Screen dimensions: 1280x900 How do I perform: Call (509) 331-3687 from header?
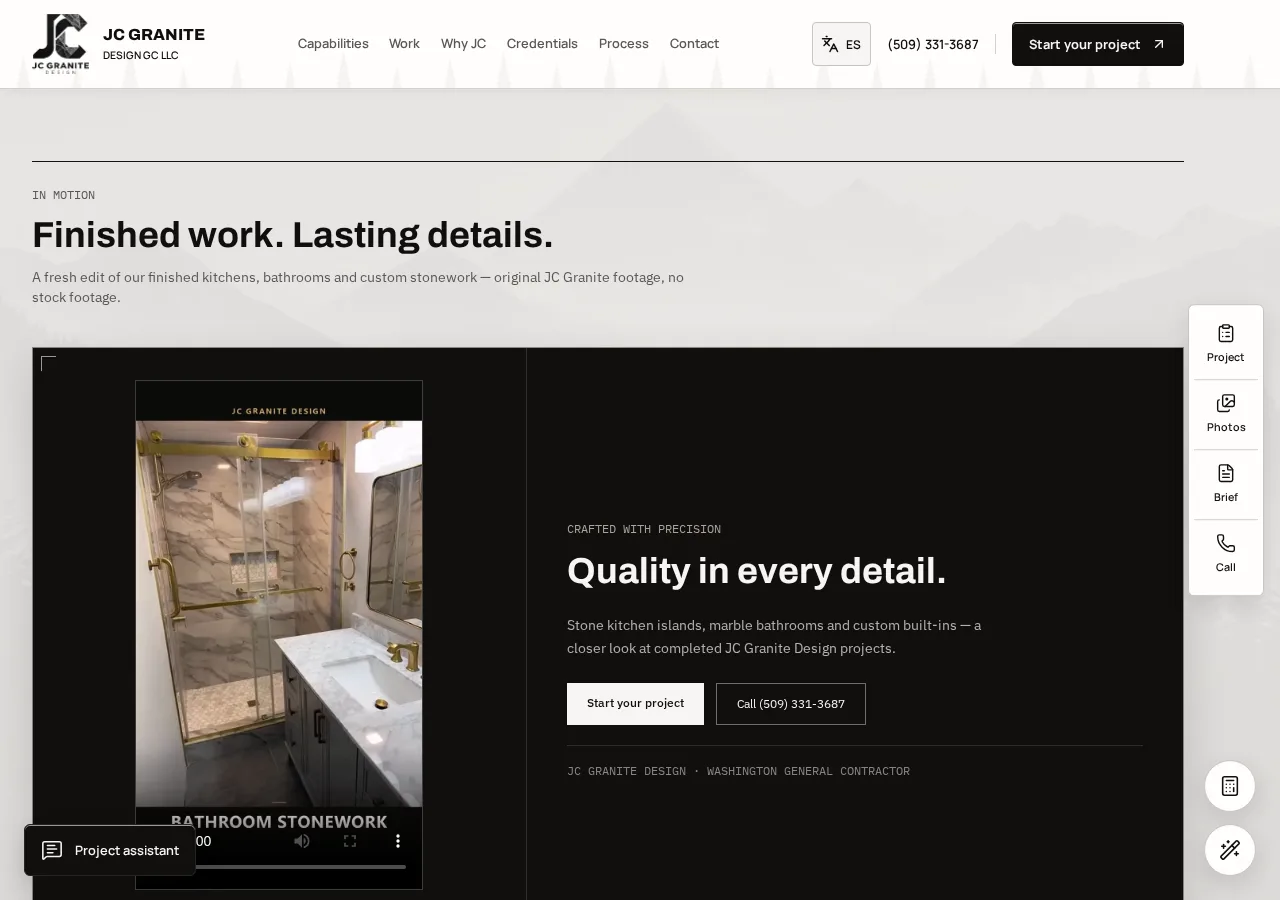click(x=933, y=44)
